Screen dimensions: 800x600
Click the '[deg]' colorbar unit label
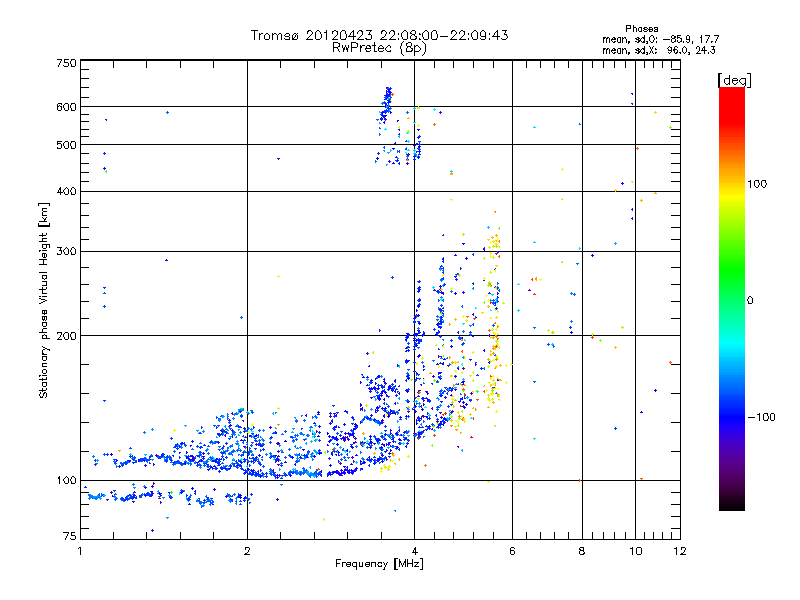point(734,80)
